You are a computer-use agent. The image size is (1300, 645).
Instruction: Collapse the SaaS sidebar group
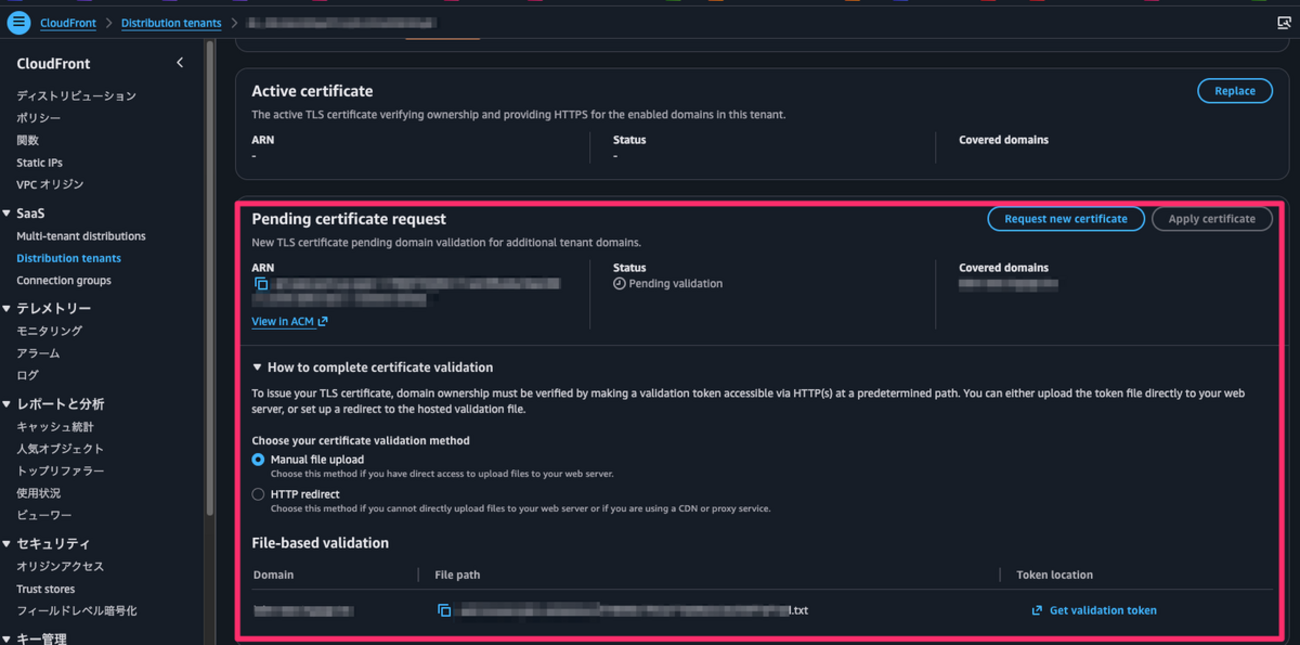click(7, 214)
